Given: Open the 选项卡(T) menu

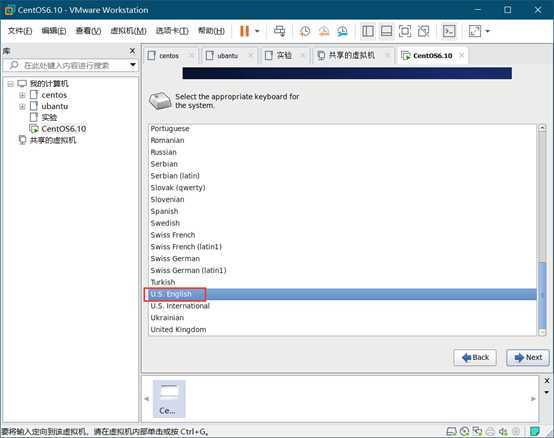Looking at the screenshot, I should pos(172,31).
